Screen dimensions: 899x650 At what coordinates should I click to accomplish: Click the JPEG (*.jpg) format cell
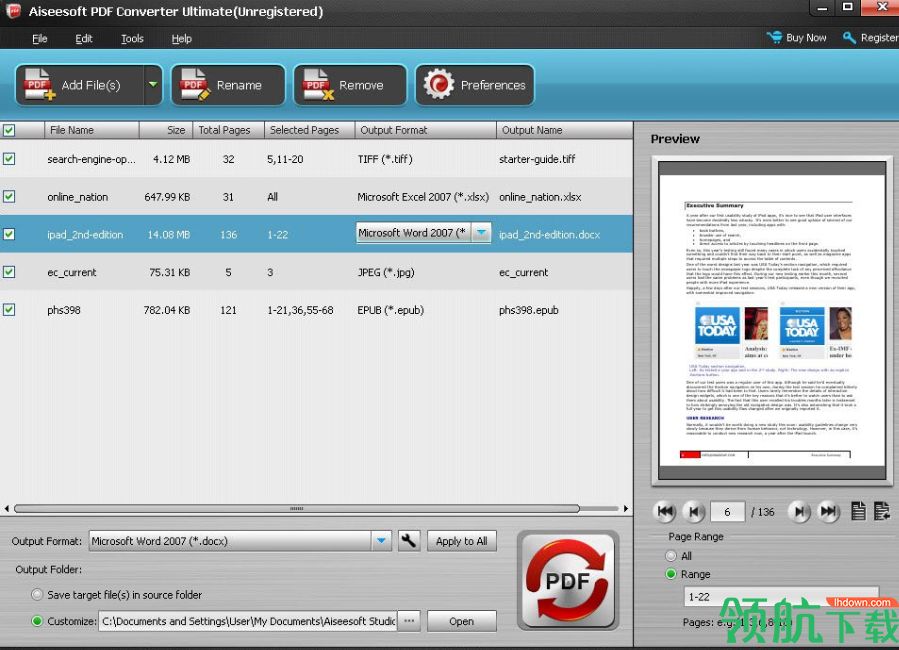pos(386,272)
